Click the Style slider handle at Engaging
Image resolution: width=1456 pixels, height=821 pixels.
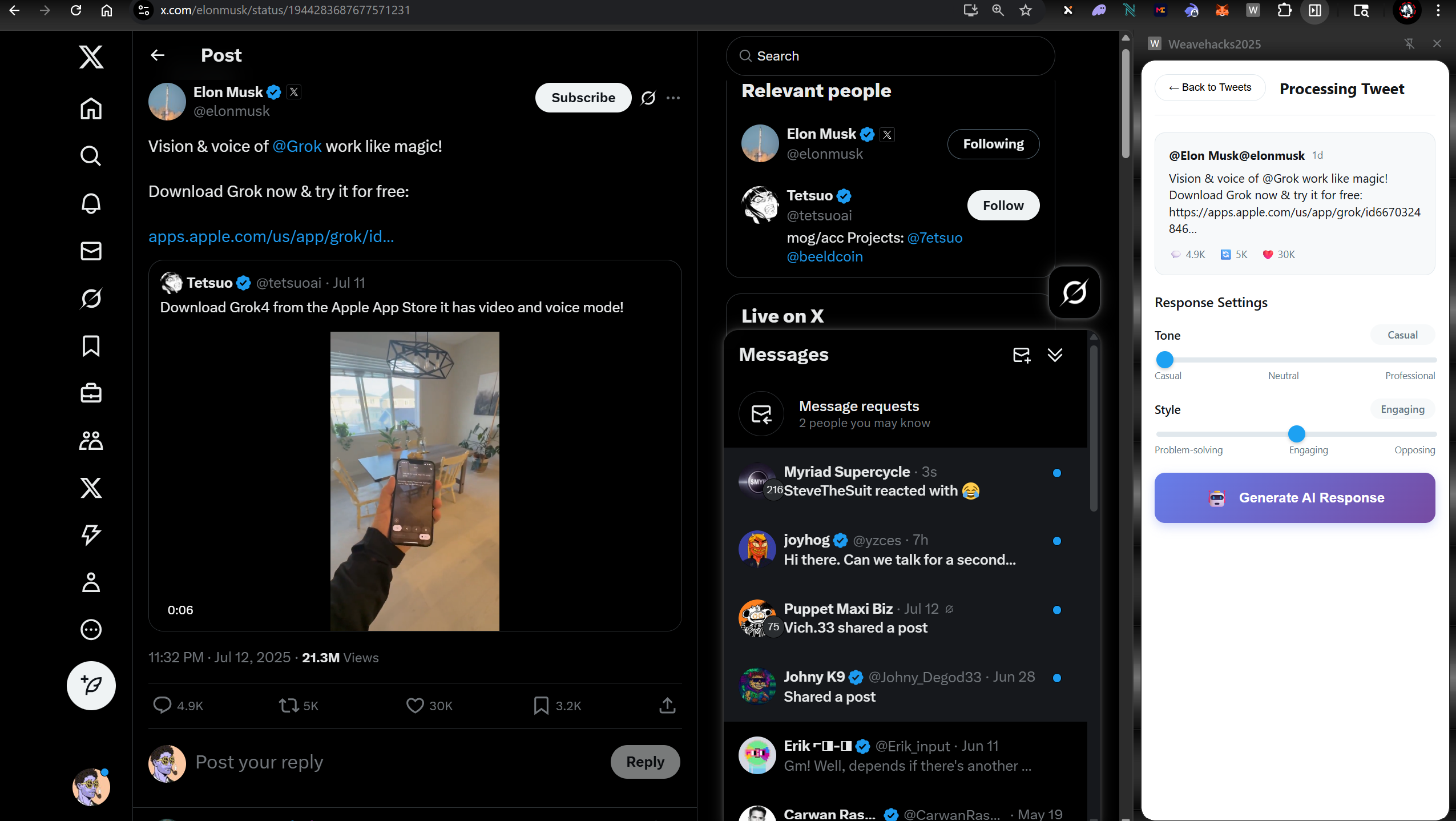(1297, 434)
